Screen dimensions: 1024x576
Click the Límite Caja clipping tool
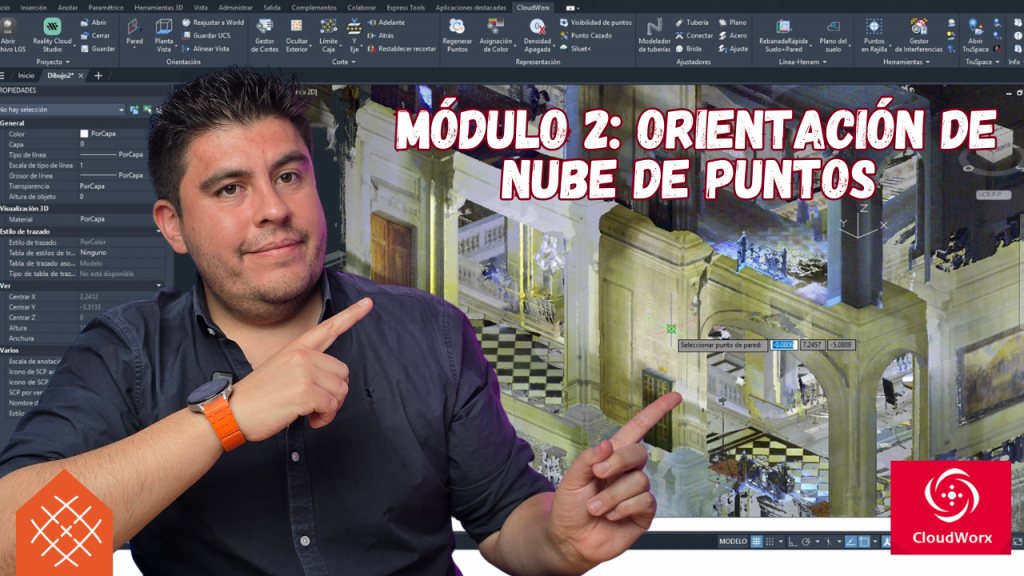[328, 35]
